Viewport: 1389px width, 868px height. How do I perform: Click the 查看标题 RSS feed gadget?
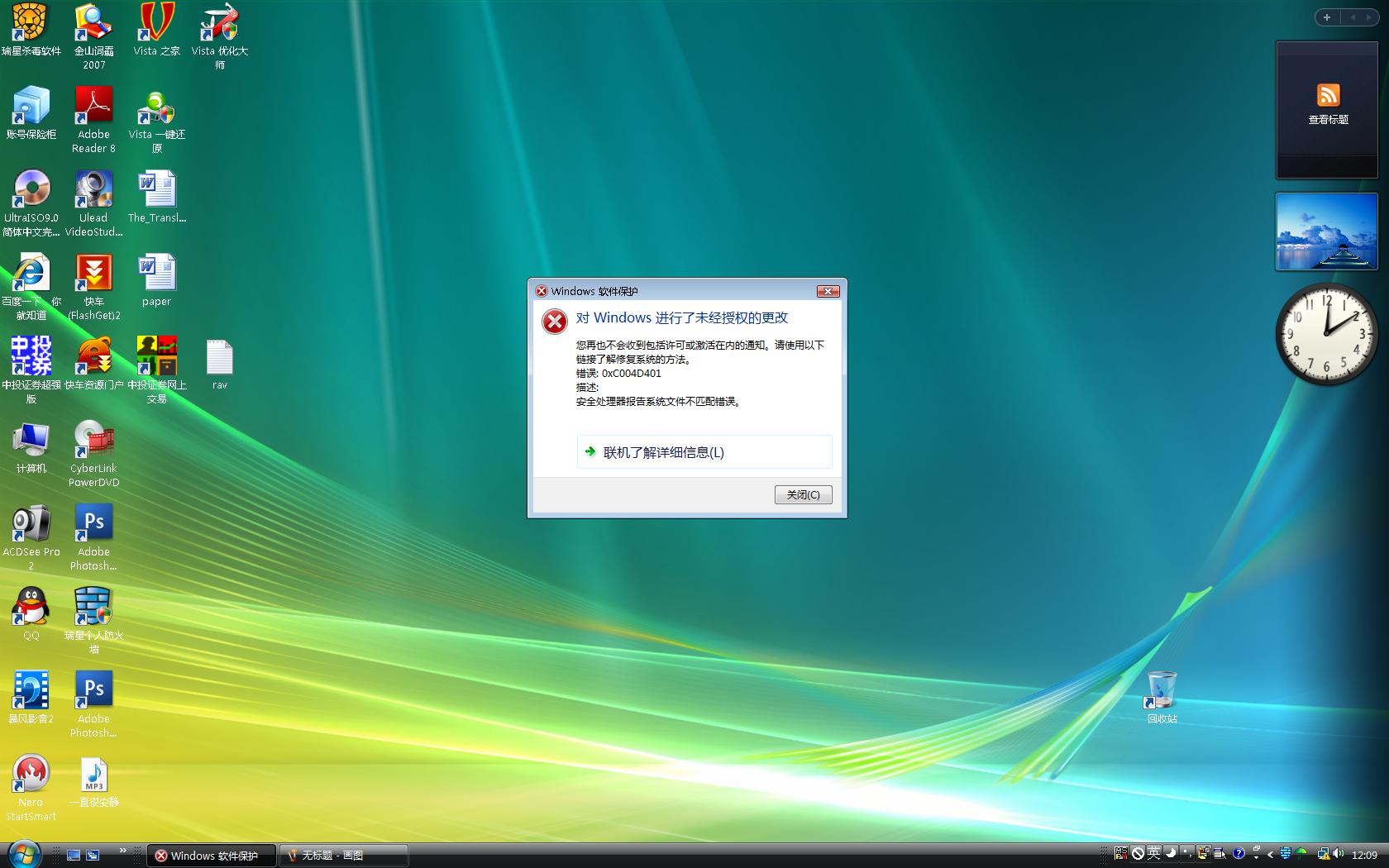pos(1327,110)
